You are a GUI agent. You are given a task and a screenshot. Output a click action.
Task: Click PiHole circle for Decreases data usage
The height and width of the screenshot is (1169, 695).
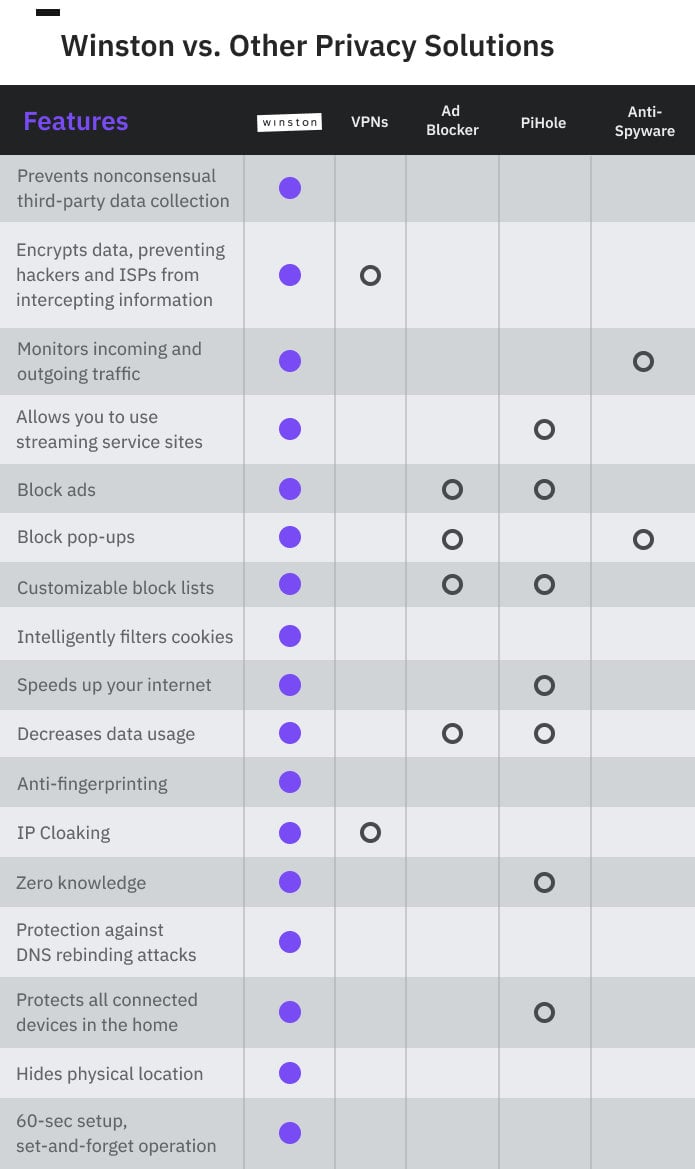544,734
